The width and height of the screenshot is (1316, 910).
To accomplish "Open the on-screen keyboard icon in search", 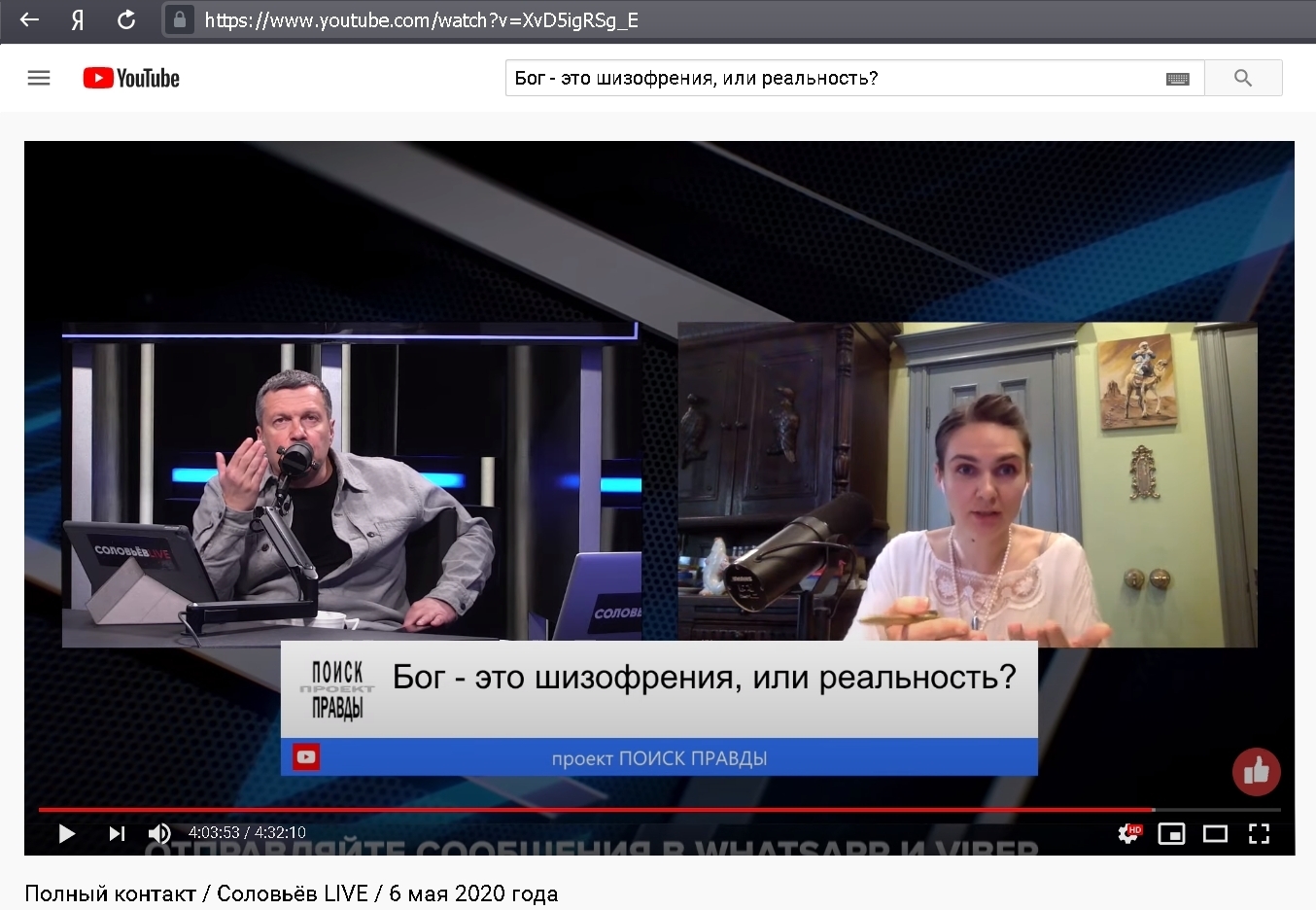I will 1177,79.
